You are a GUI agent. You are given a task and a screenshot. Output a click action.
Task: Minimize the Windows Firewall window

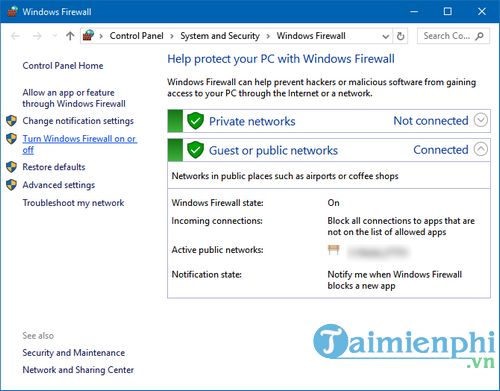pos(414,12)
